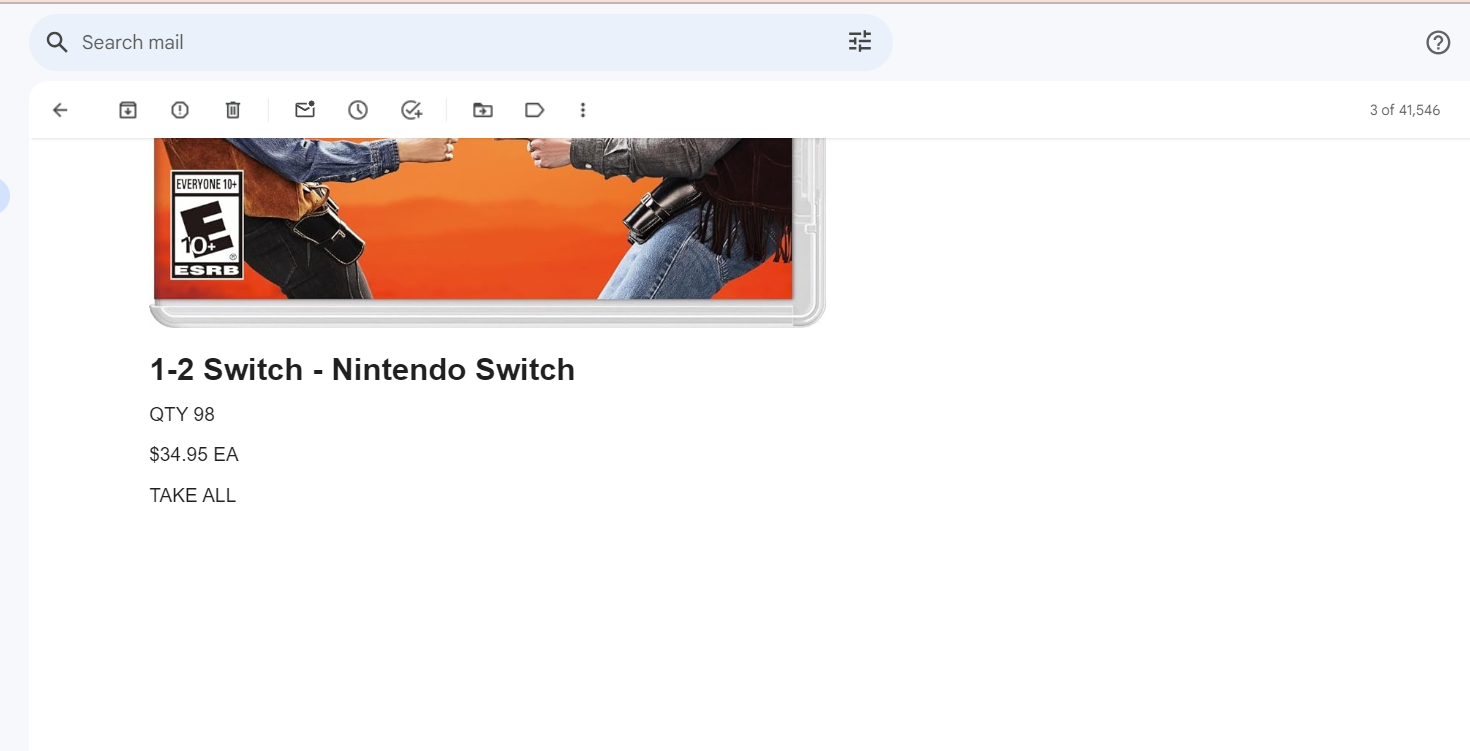Viewport: 1470px width, 751px height.
Task: Click the magnifier search icon
Action: (x=58, y=42)
